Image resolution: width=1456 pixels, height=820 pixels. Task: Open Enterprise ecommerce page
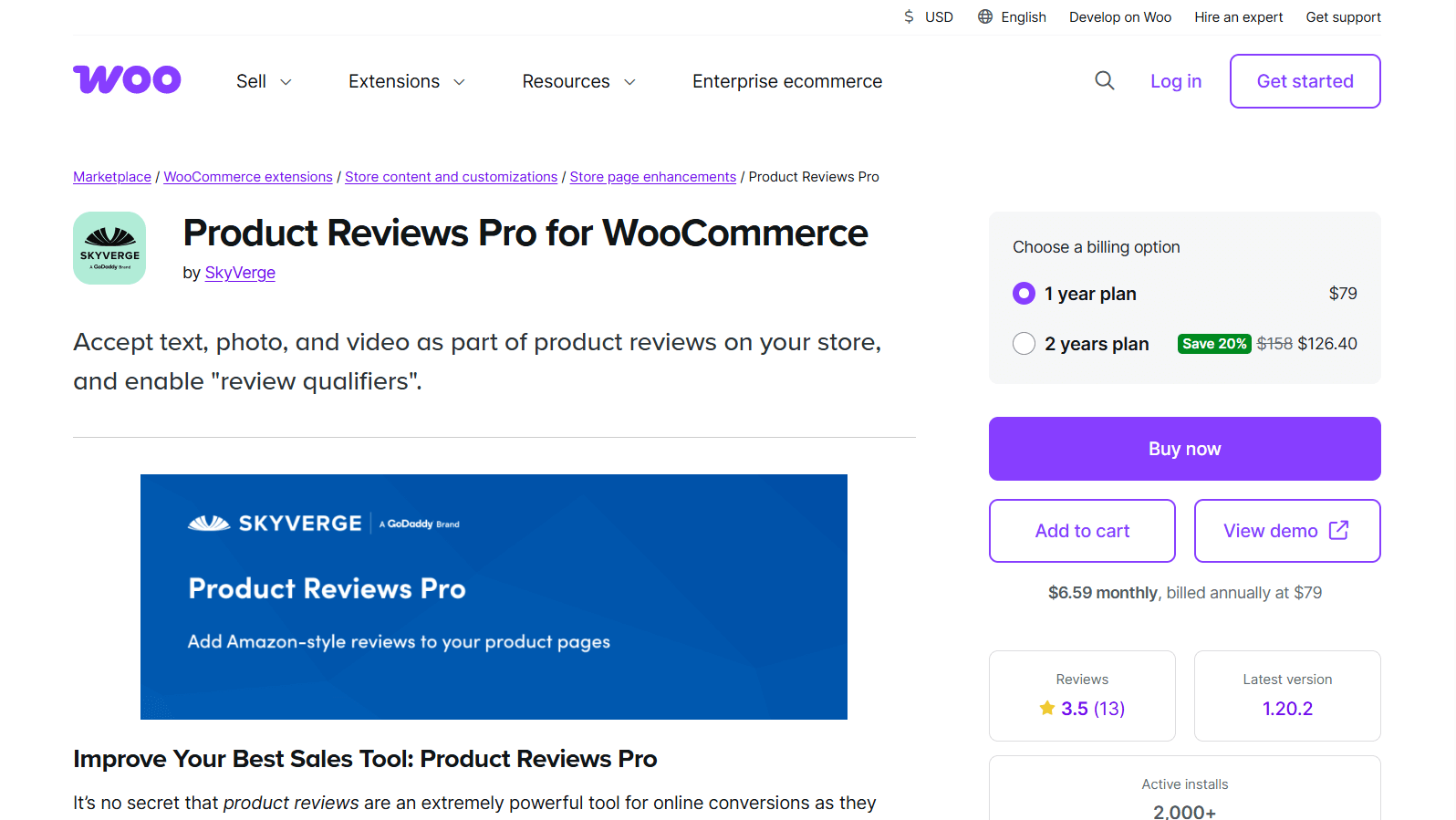(786, 81)
